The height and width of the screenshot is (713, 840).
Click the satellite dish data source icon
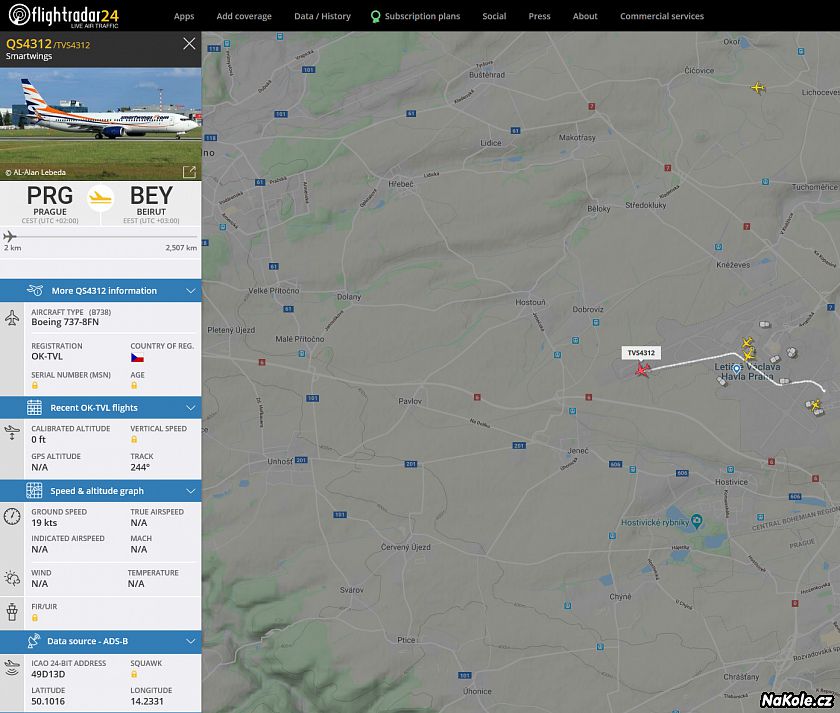click(34, 641)
